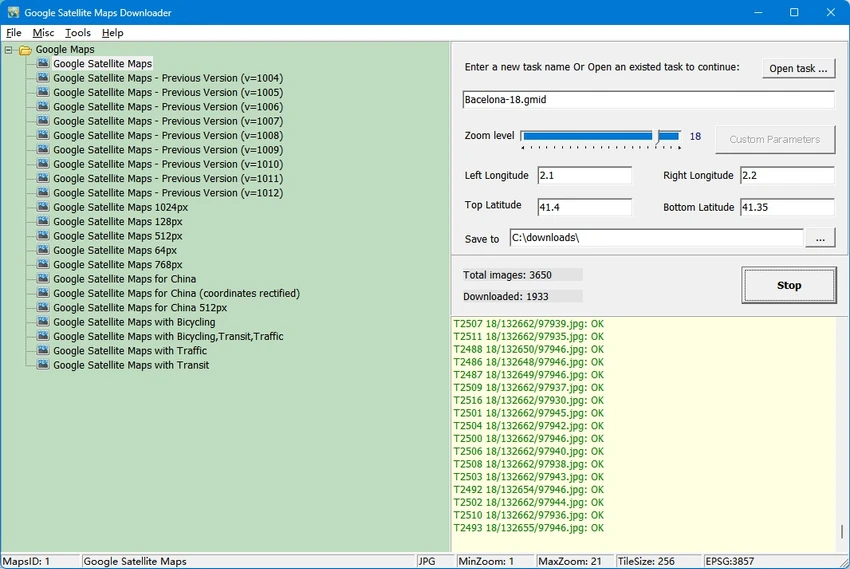This screenshot has width=850, height=569.
Task: Click icon for Maps with Traffic entry
Action: [x=43, y=351]
